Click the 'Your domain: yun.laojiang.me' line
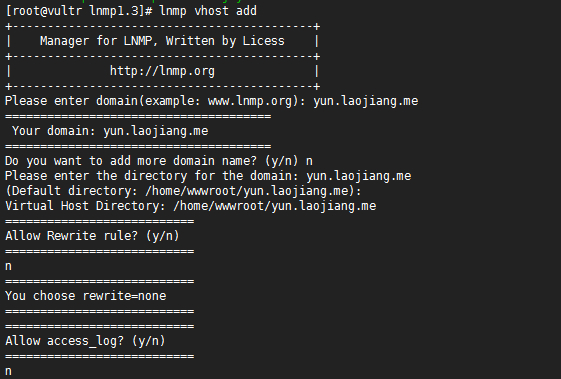561x379 pixels. pos(110,131)
